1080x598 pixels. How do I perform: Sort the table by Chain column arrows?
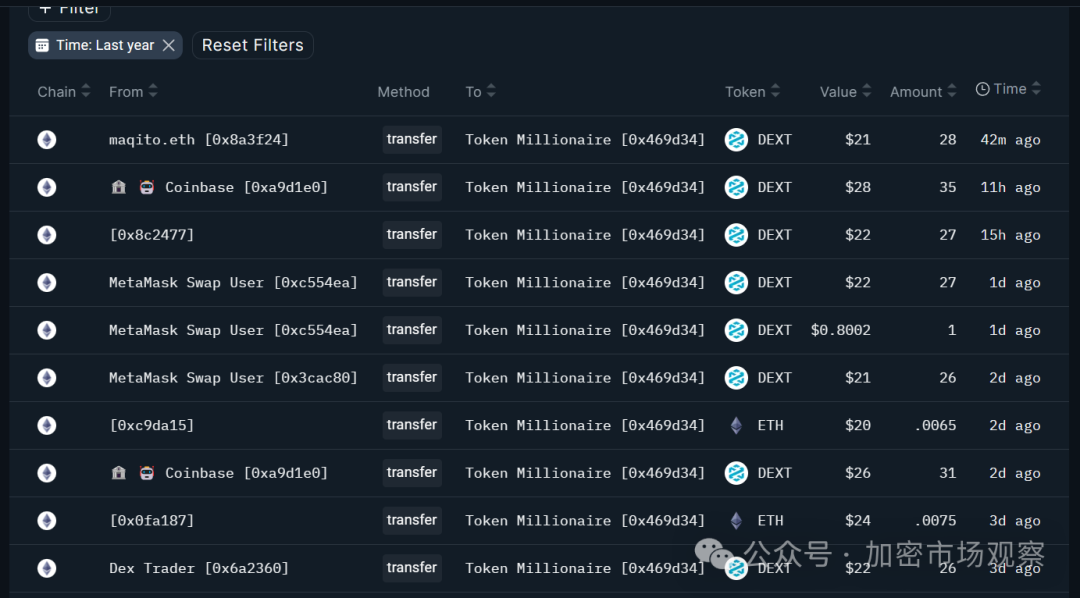pos(86,90)
